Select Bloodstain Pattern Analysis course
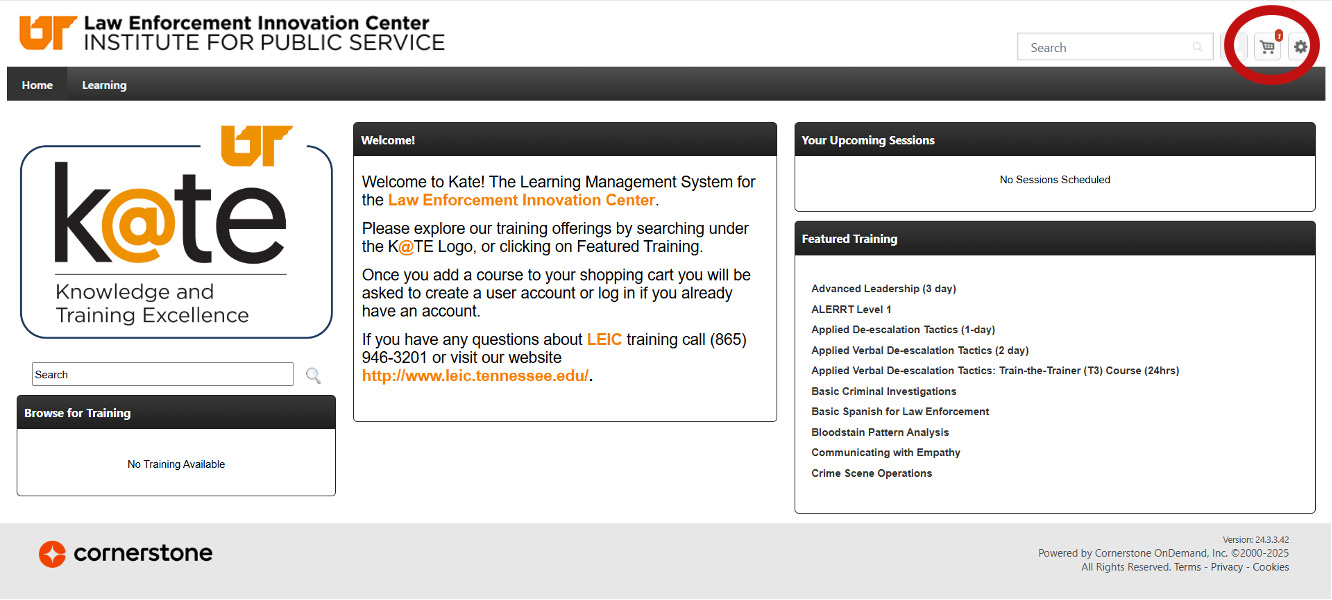Screen dimensions: 1332x600 [x=880, y=432]
